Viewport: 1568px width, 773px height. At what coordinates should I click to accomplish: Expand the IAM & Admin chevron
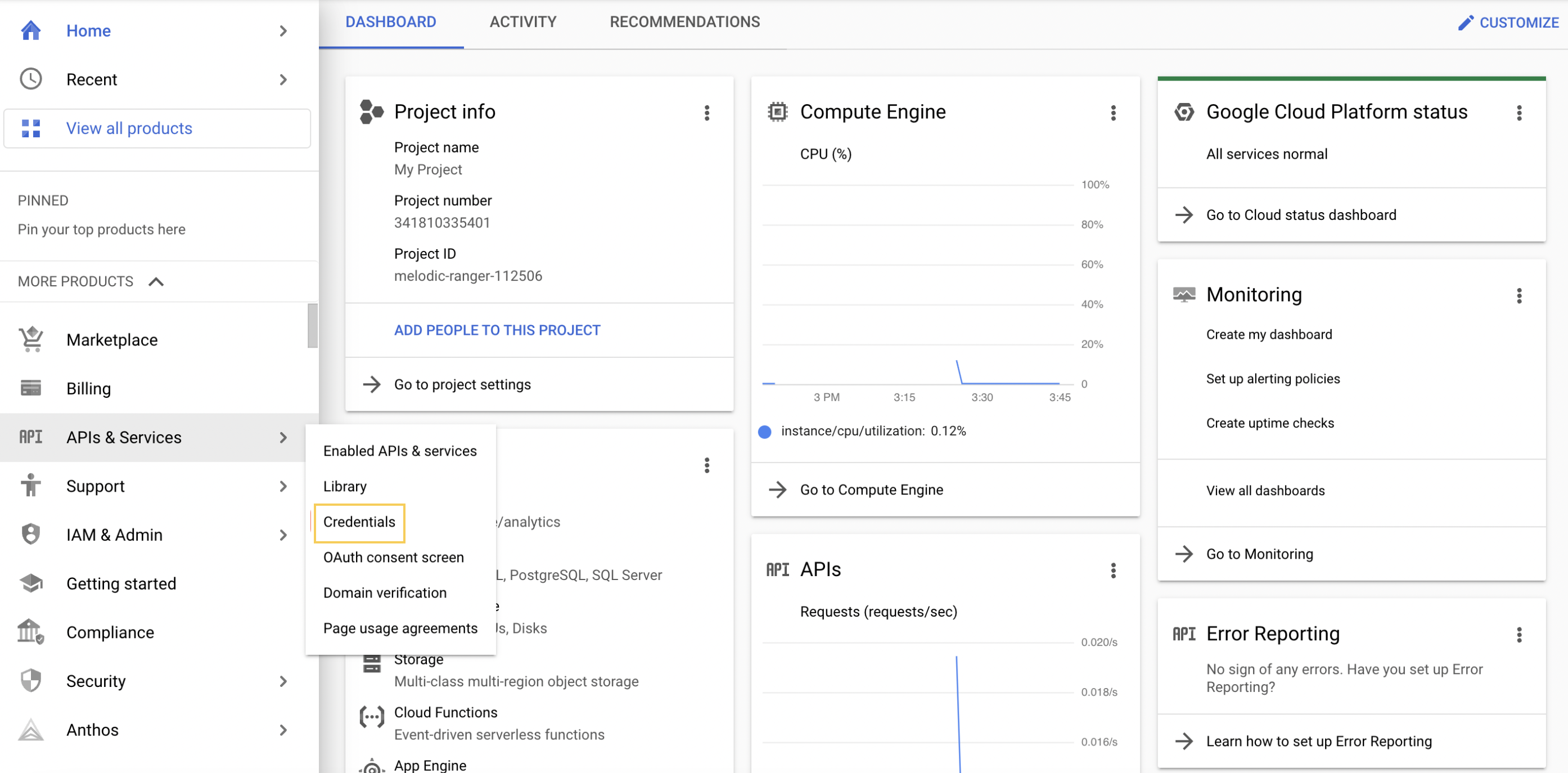click(x=283, y=534)
